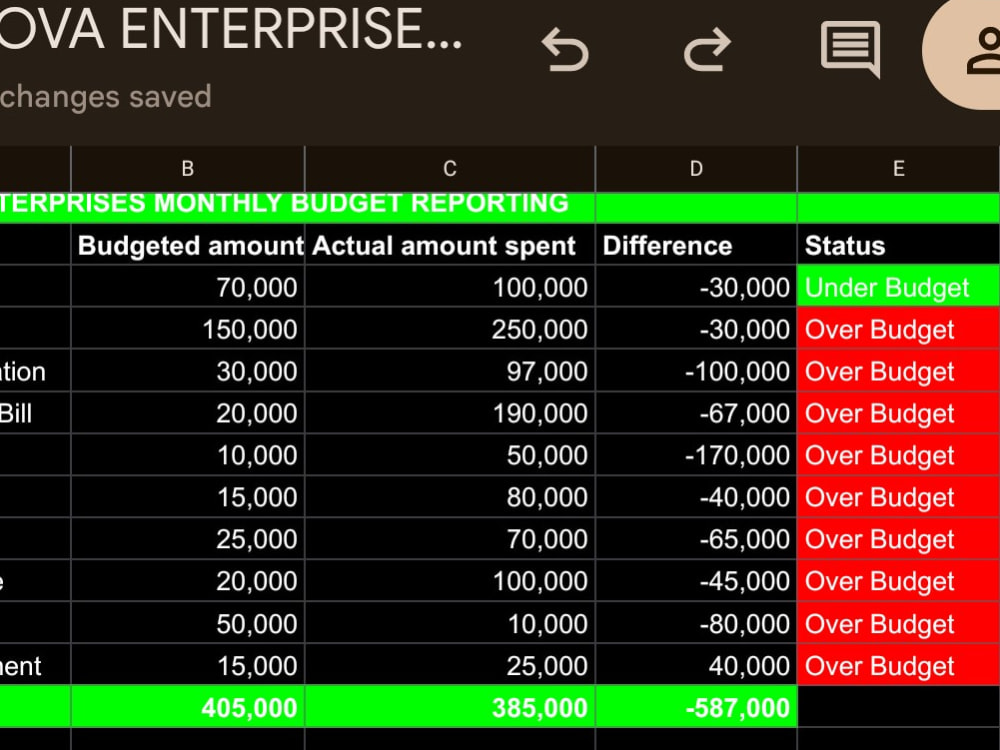Select the 'changes saved' status text
The image size is (1000, 750).
pos(105,97)
